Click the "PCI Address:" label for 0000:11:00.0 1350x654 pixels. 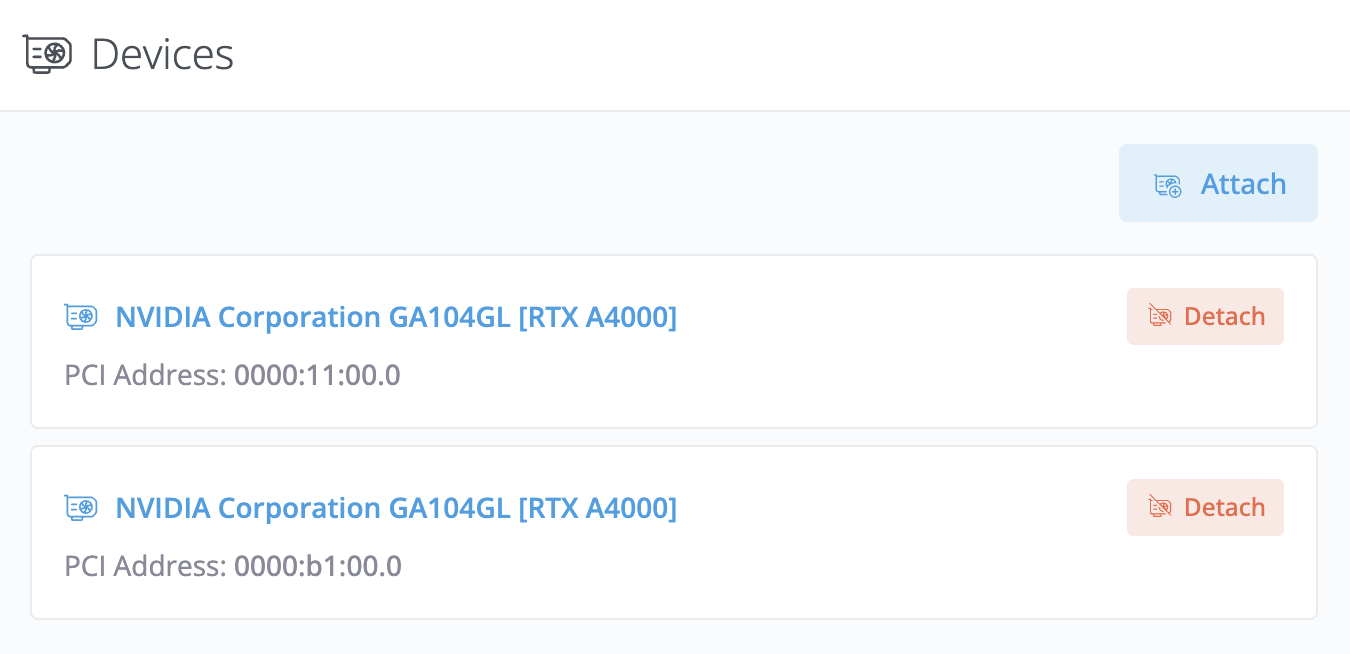145,375
